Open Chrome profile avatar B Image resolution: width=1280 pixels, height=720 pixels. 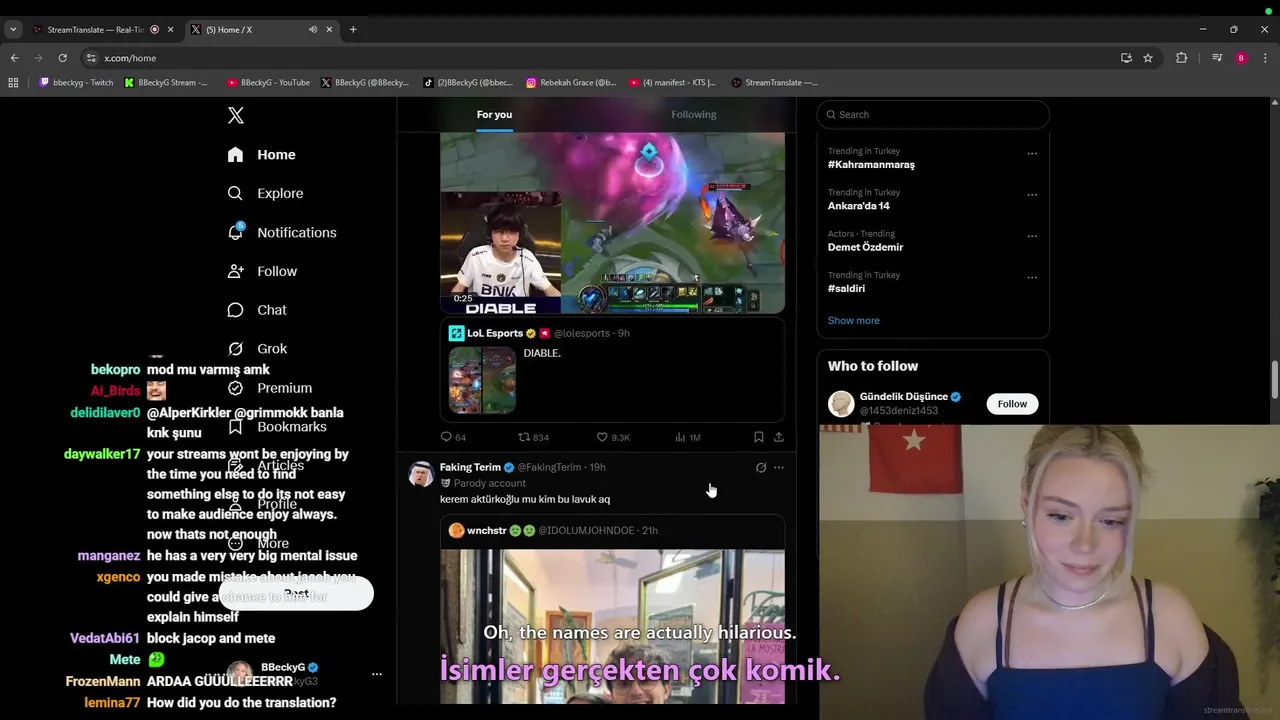tap(1241, 58)
